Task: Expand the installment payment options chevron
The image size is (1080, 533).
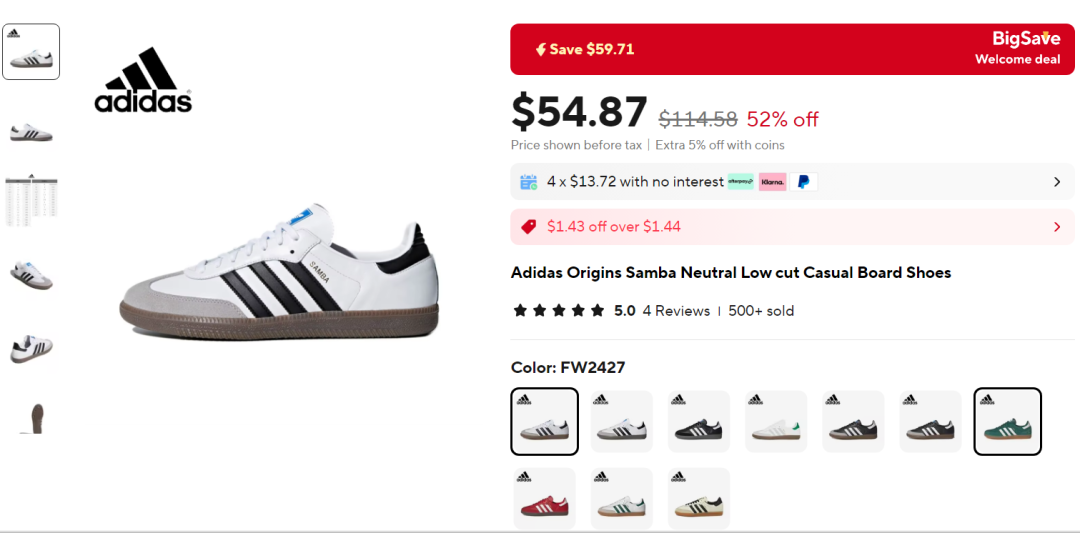Action: coord(1057,182)
